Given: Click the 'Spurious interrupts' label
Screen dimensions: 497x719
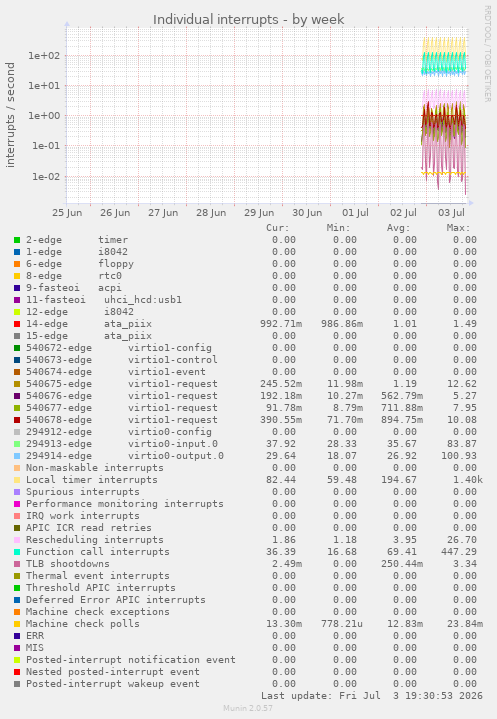Looking at the screenshot, I should click(x=83, y=492).
